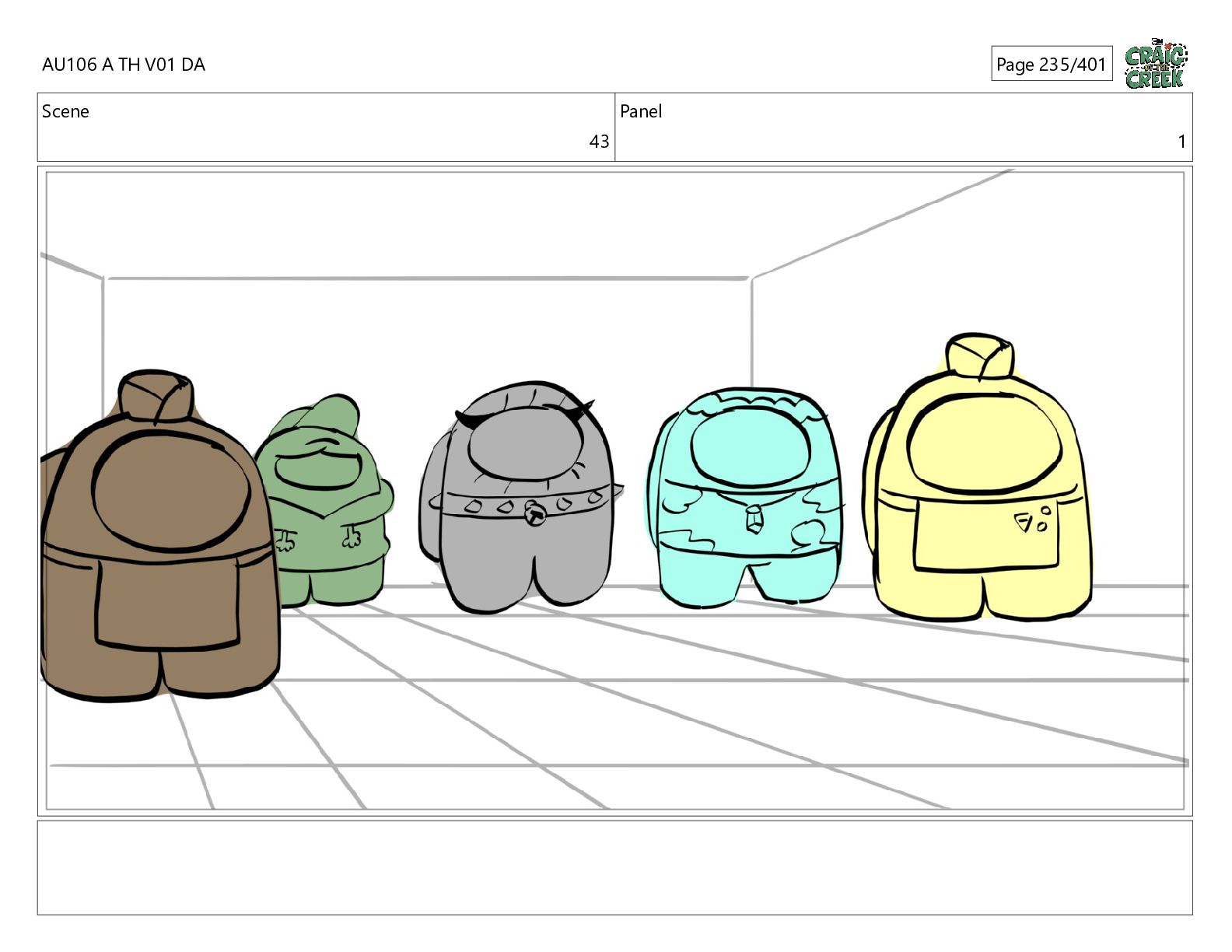The width and height of the screenshot is (1232, 952).
Task: Click the gray horned crewmate
Action: (x=520, y=497)
